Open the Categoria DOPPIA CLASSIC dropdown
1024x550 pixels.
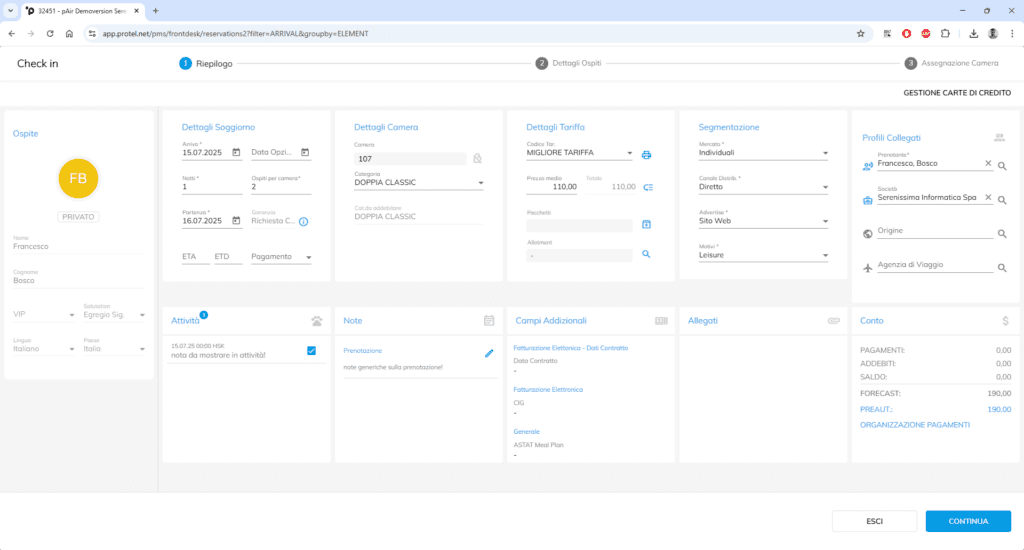click(481, 183)
